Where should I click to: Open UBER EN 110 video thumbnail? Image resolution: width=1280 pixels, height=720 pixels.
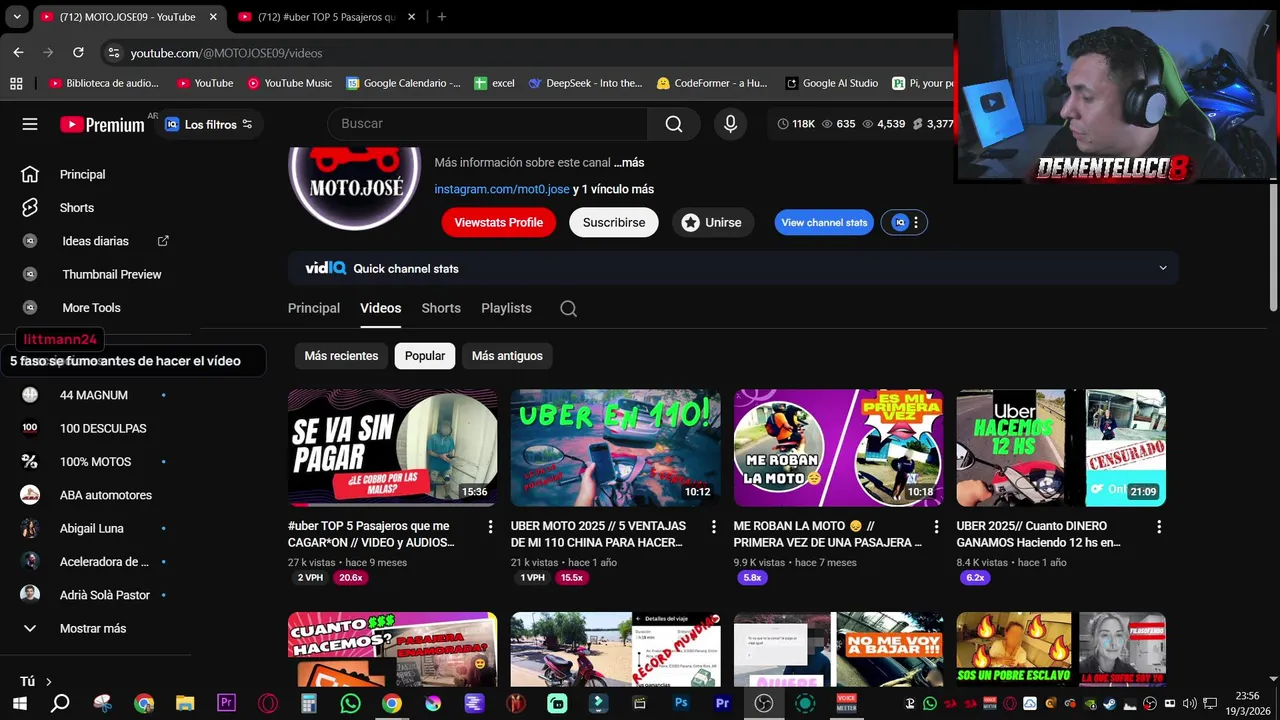coord(615,448)
